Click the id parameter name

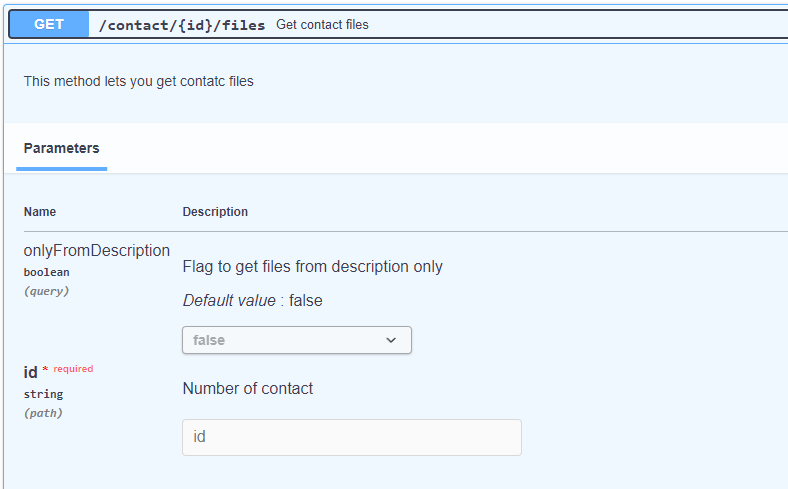tap(30, 372)
